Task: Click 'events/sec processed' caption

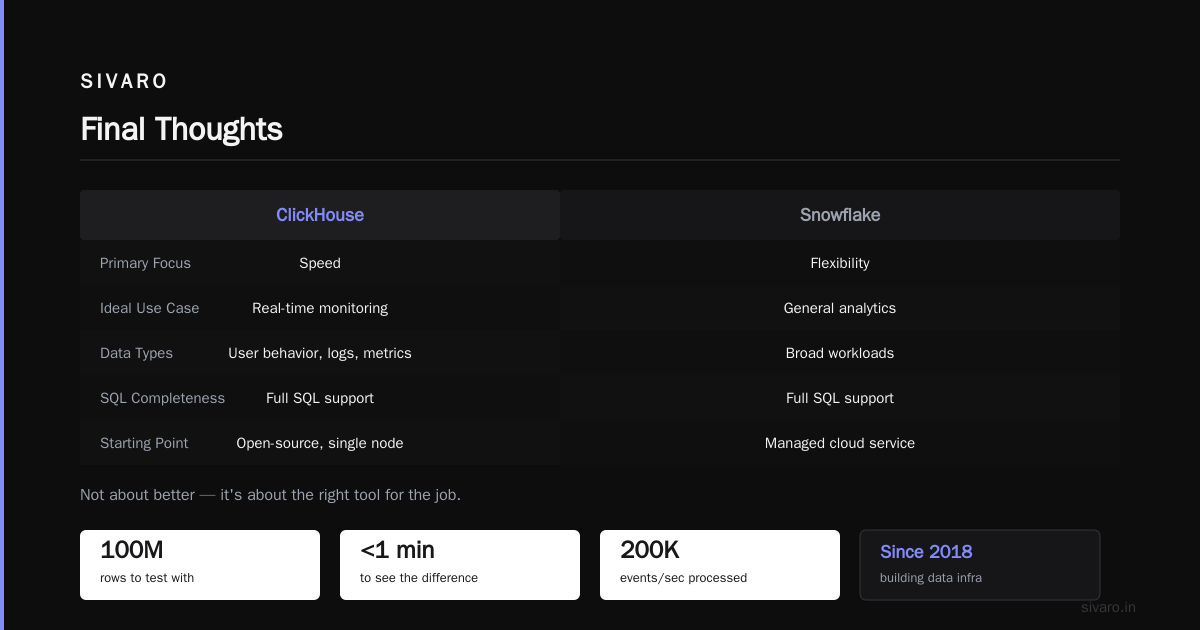Action: pyautogui.click(x=683, y=578)
